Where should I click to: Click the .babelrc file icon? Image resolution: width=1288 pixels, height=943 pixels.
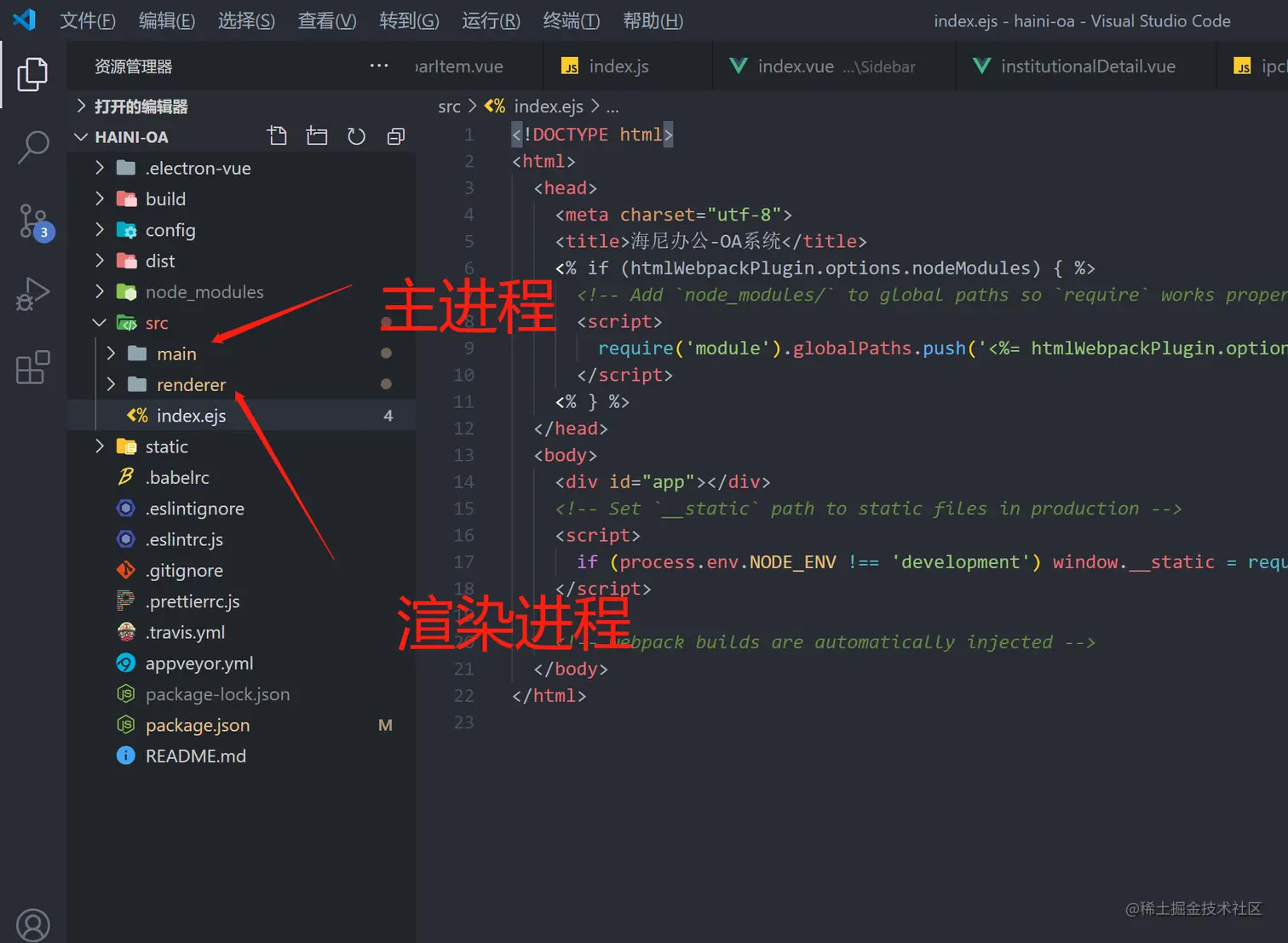pyautogui.click(x=126, y=477)
